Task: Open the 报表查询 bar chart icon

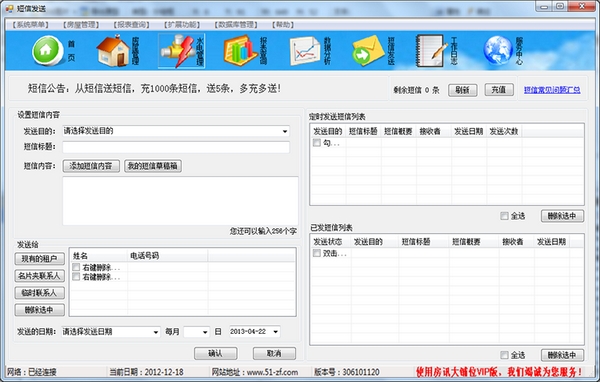Action: click(x=241, y=51)
